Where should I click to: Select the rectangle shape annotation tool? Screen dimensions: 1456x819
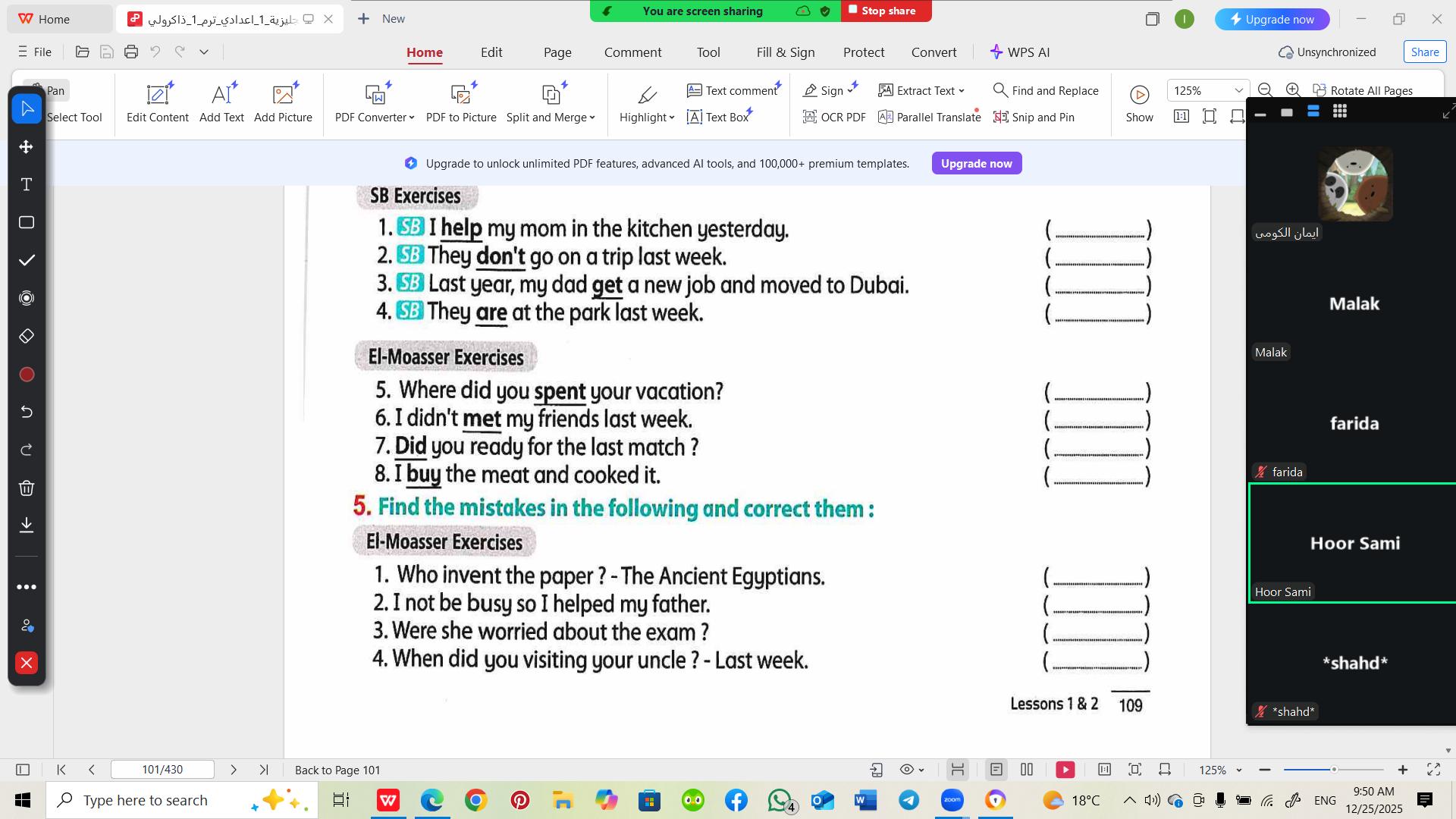27,222
